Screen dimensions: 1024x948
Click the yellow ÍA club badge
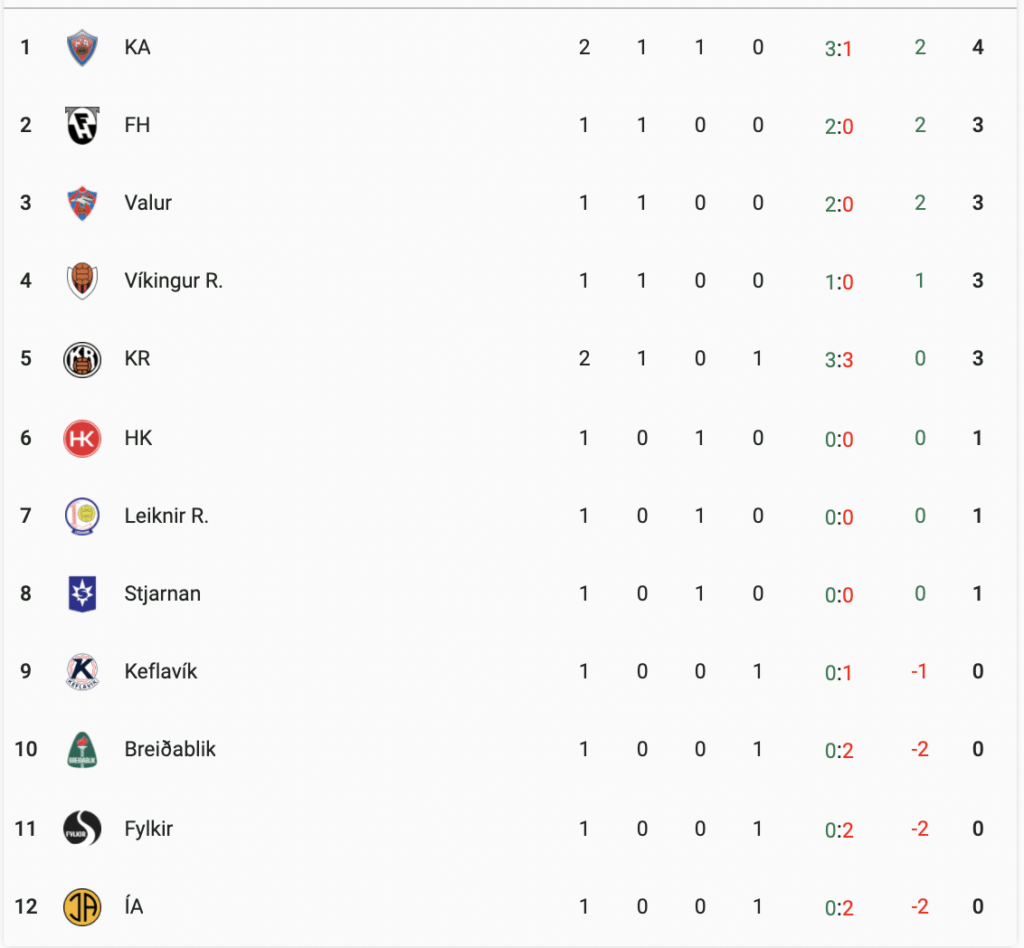pos(82,907)
